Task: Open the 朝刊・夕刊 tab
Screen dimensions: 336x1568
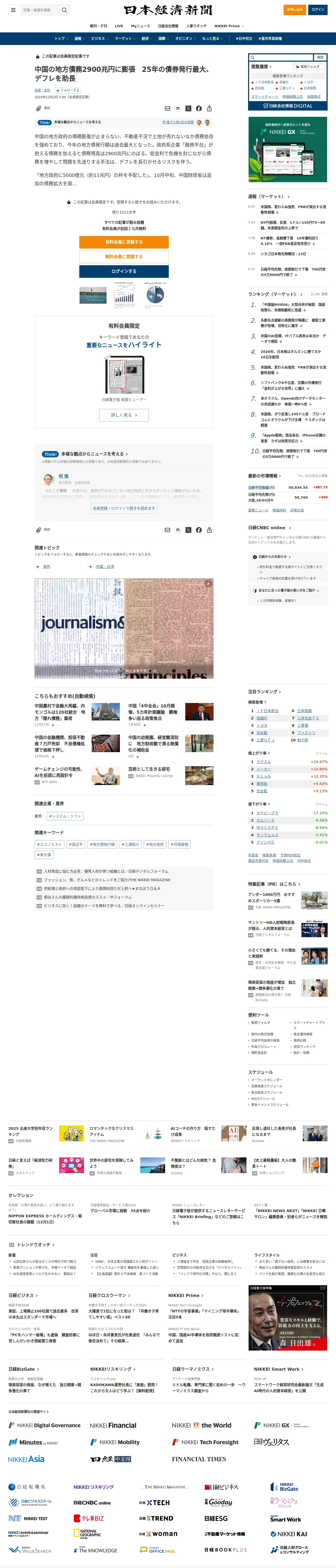Action: point(98,26)
